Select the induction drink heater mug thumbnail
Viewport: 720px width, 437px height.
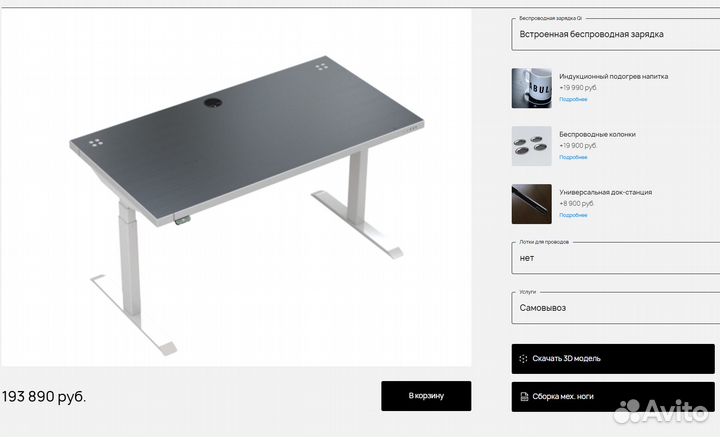click(532, 88)
